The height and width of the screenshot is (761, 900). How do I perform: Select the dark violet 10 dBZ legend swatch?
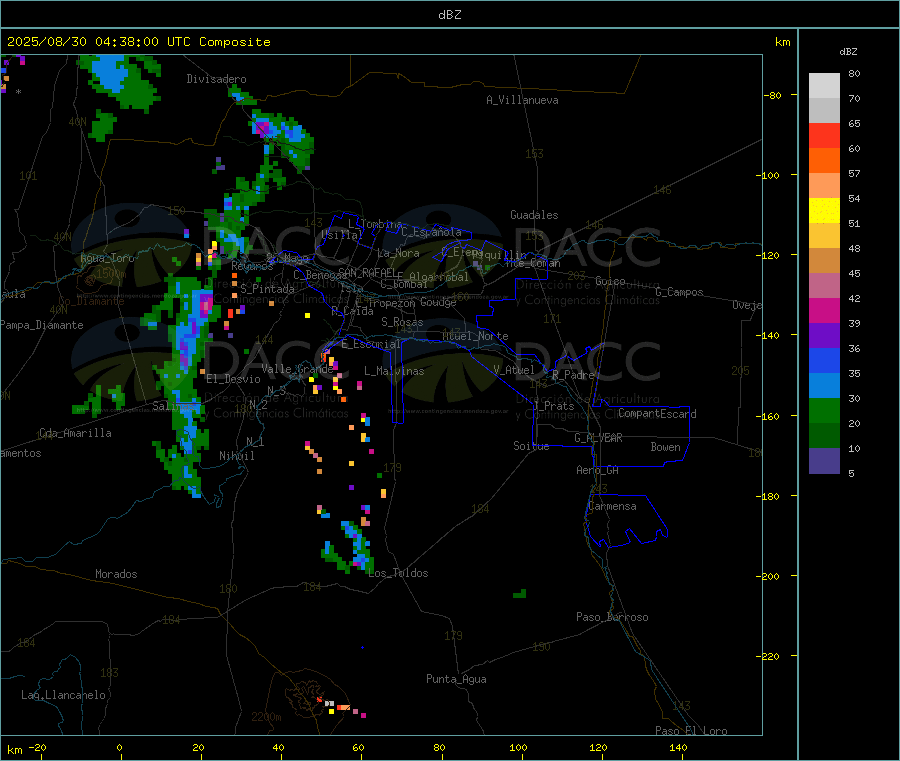pos(824,461)
